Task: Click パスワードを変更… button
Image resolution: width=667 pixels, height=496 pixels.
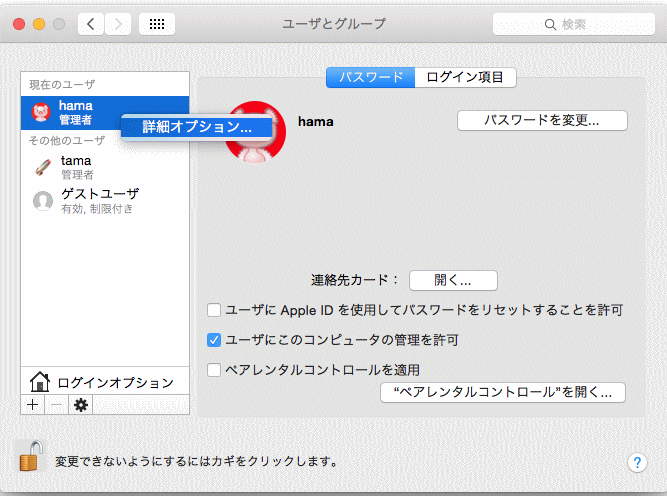Action: (542, 121)
